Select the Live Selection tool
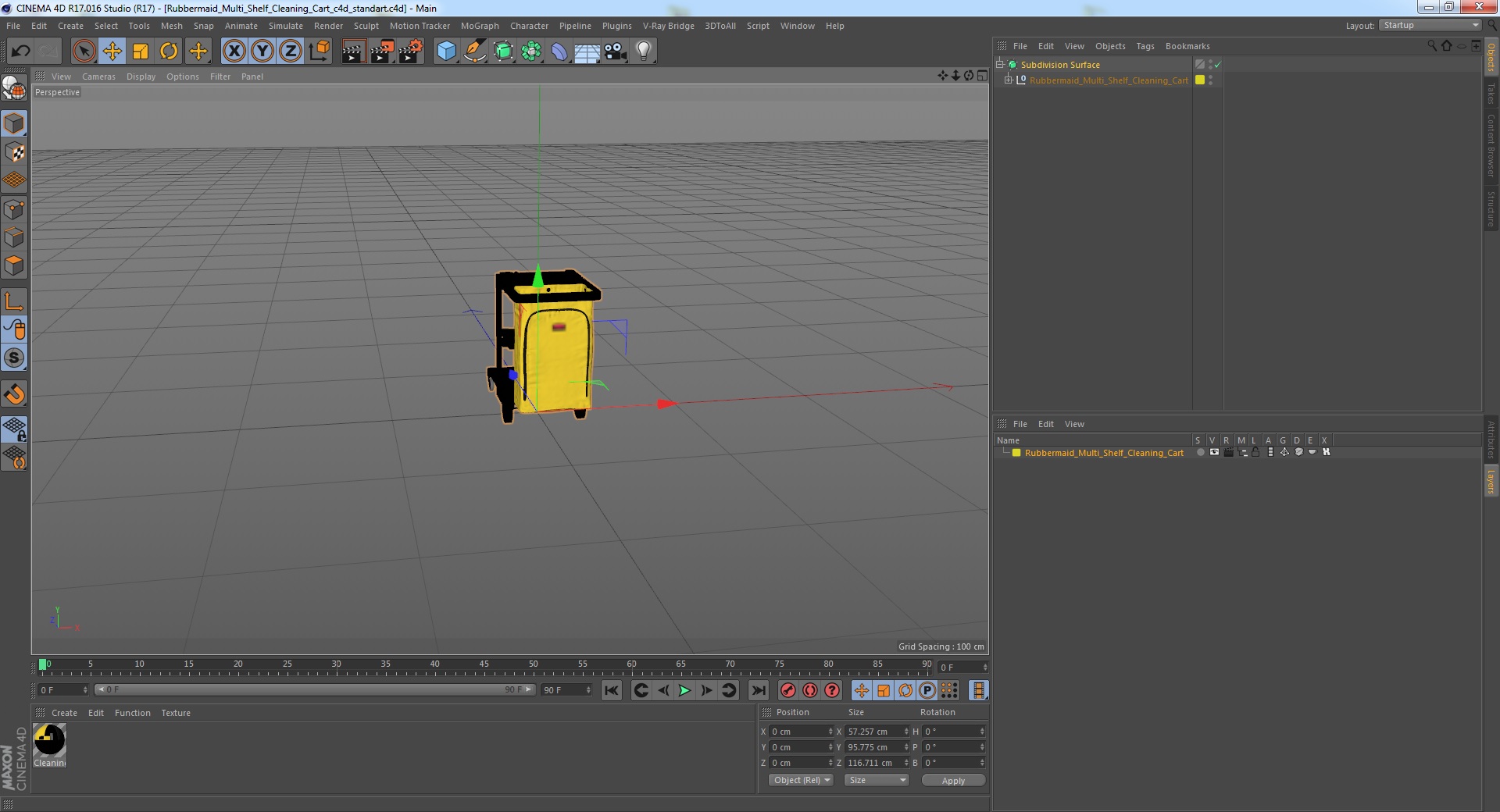 tap(84, 52)
